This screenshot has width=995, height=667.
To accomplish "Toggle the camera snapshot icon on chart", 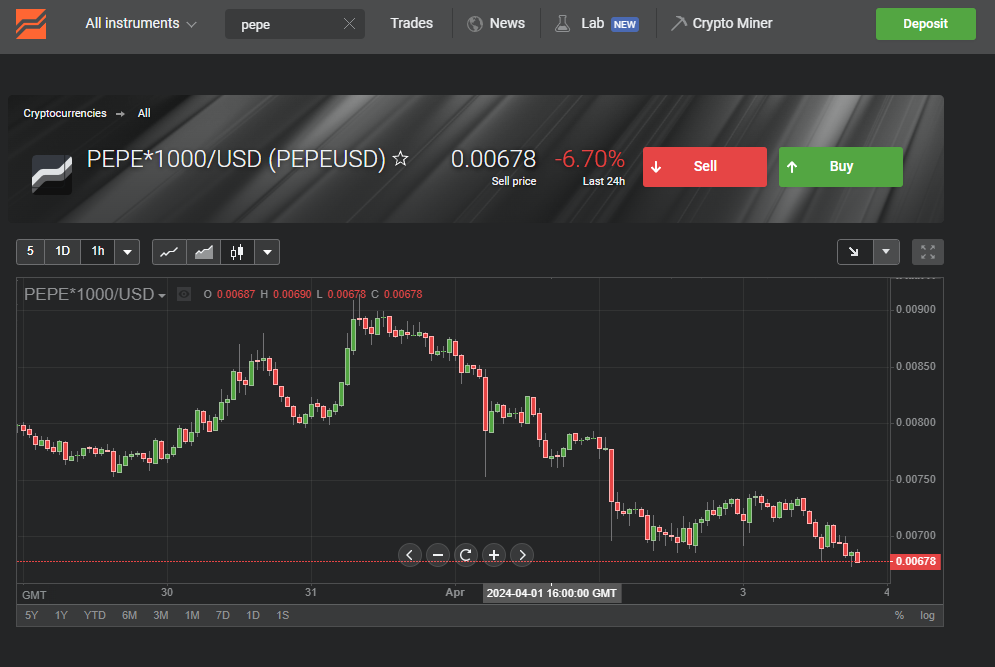I will (x=184, y=294).
